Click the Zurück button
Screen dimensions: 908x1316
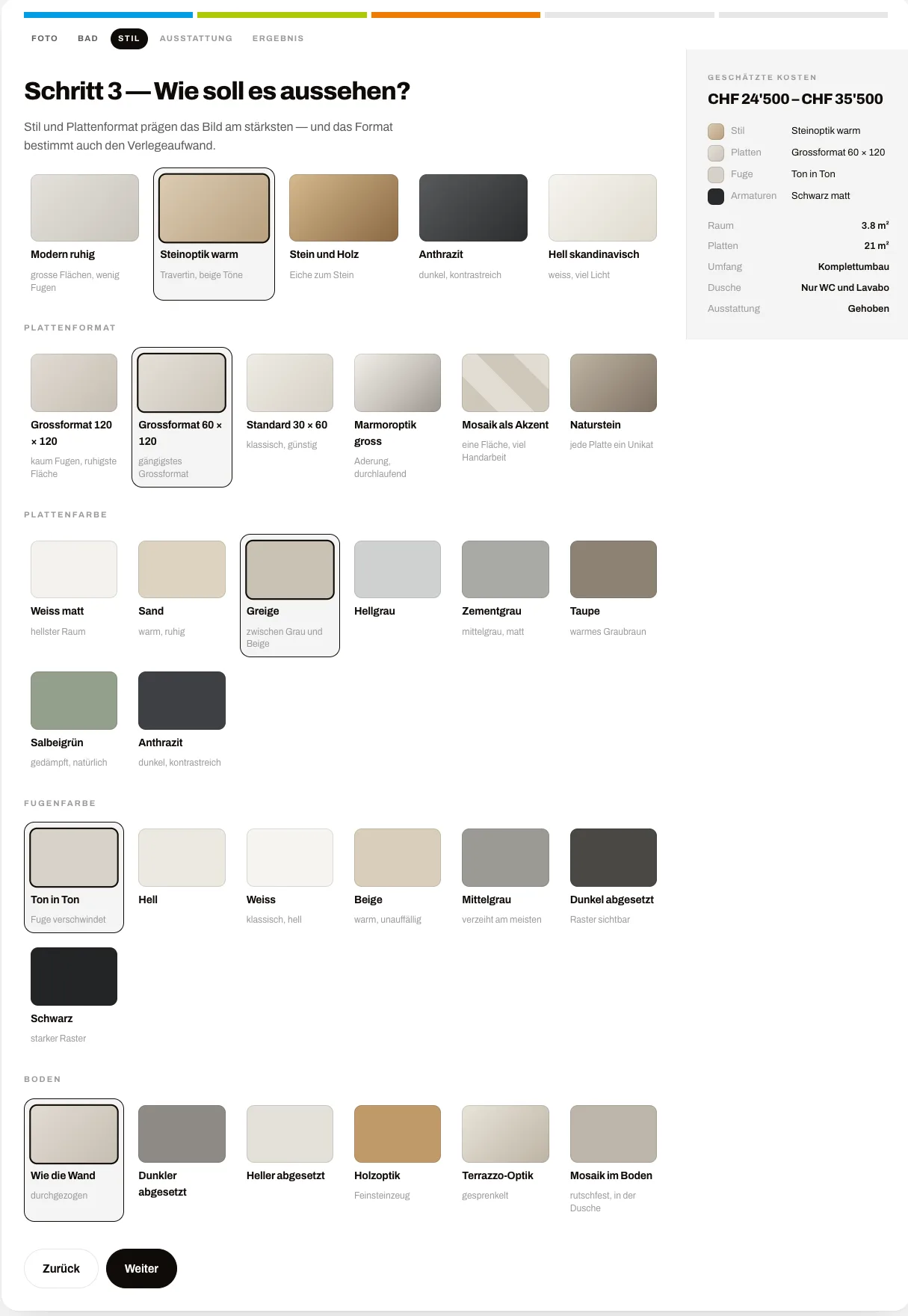61,1268
